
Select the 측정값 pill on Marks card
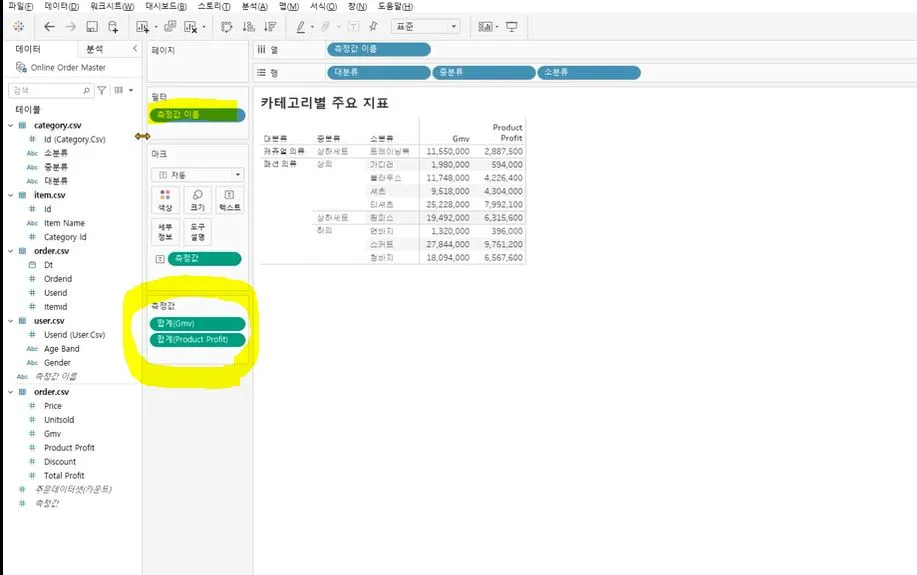click(x=205, y=259)
